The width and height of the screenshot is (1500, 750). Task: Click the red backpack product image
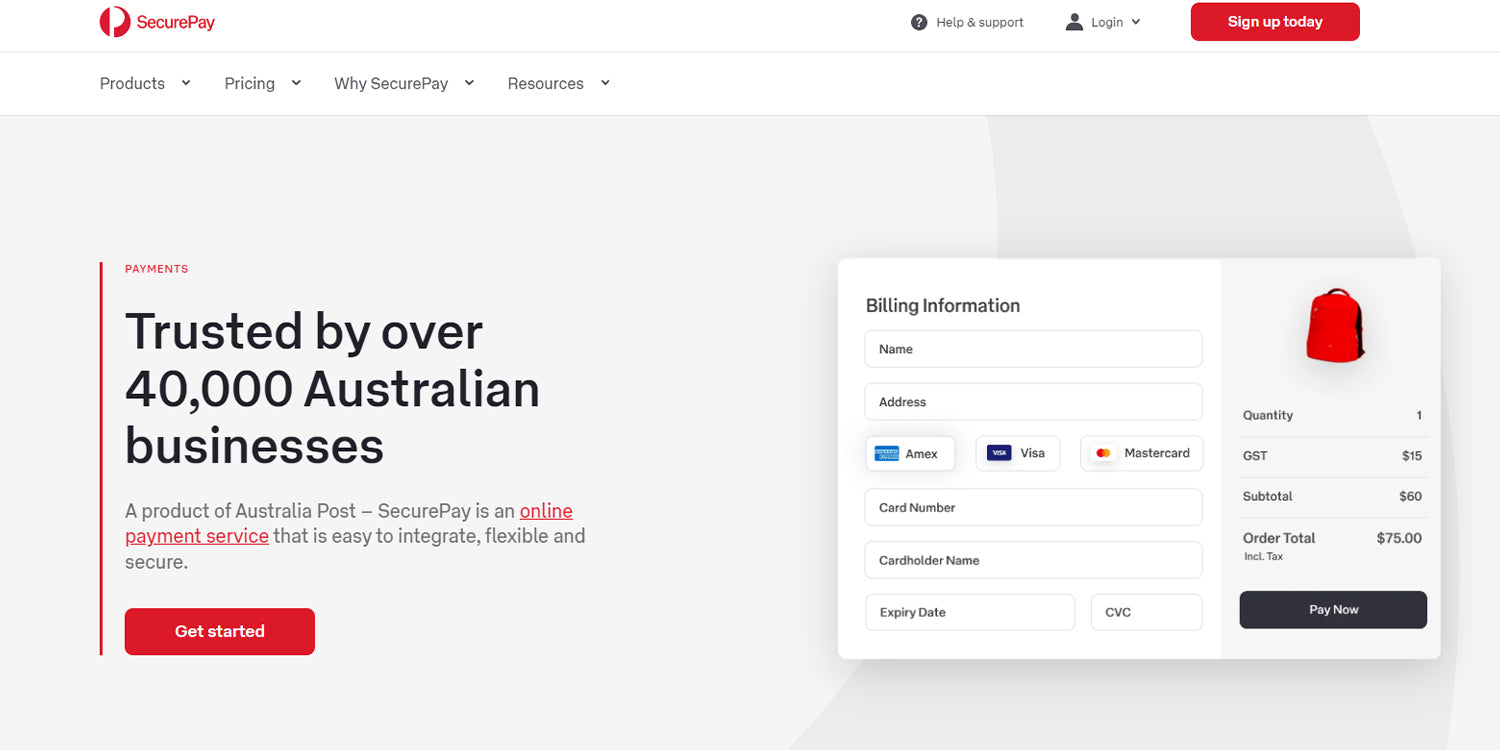point(1335,325)
